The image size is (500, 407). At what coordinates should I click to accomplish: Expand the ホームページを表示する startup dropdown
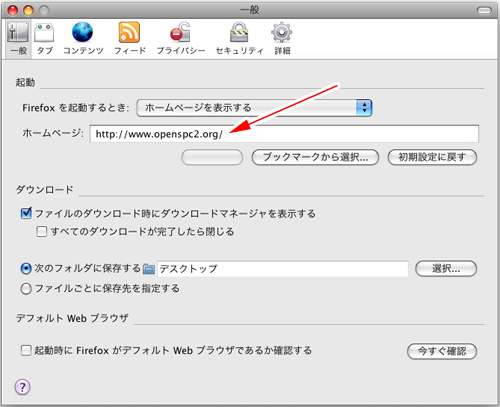pyautogui.click(x=254, y=108)
